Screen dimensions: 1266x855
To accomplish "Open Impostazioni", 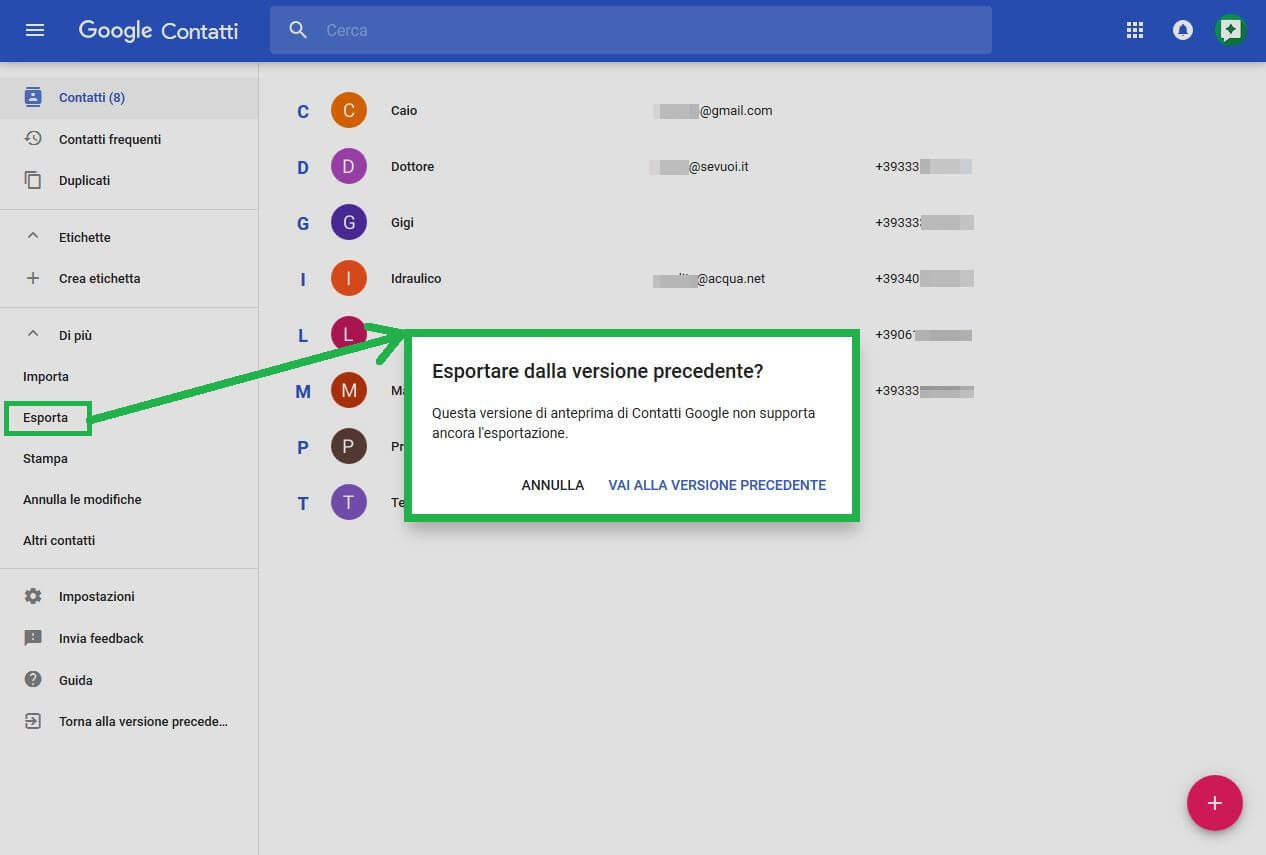I will pos(97,596).
